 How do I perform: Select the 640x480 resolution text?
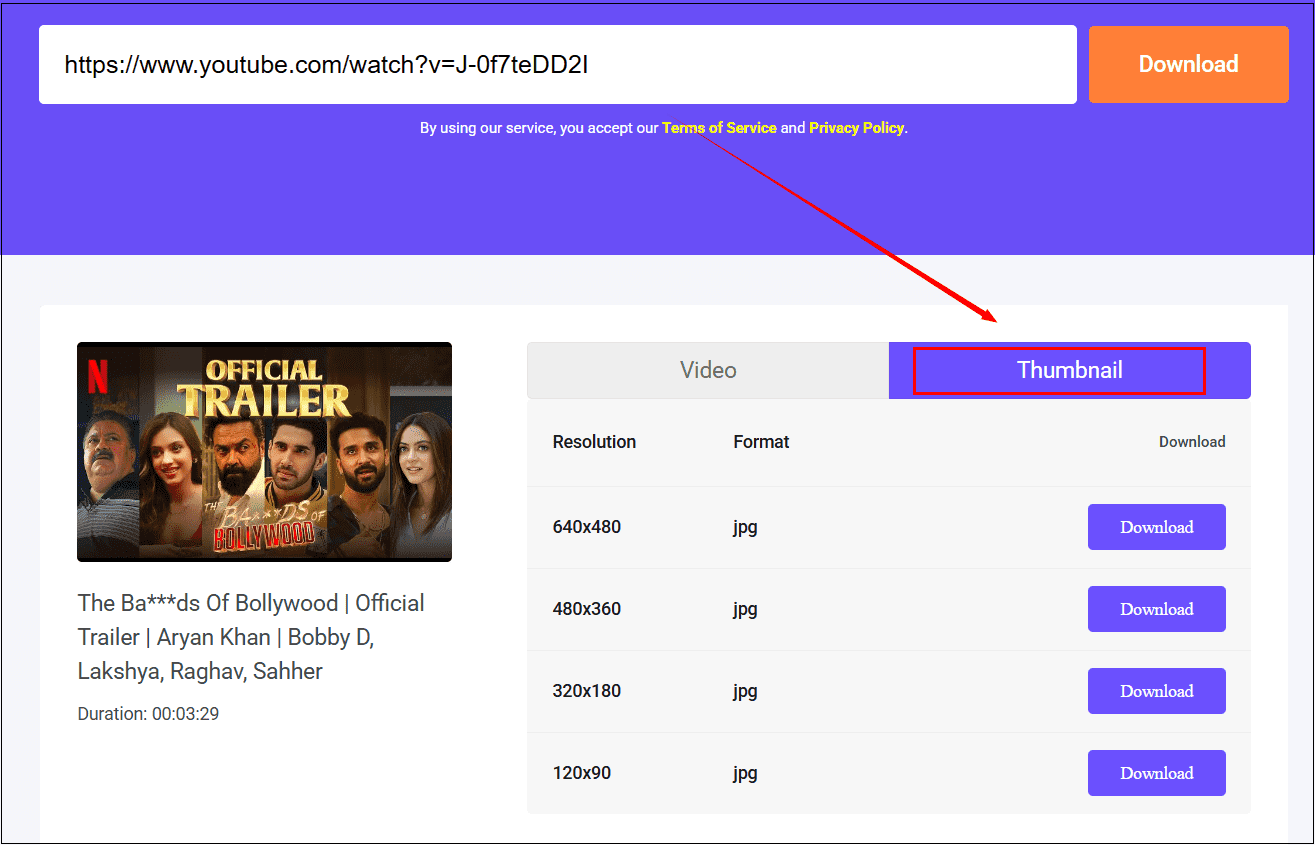tap(587, 527)
